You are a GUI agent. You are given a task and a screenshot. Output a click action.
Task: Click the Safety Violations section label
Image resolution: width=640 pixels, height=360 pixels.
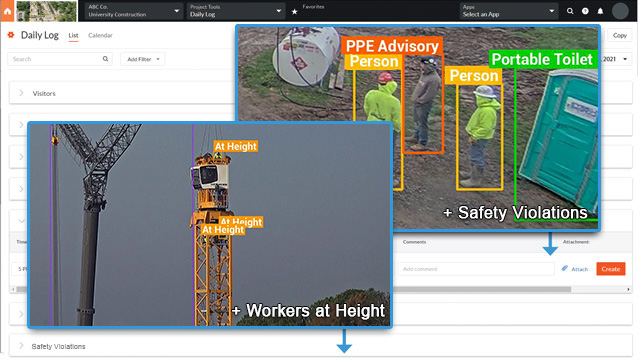pos(58,346)
